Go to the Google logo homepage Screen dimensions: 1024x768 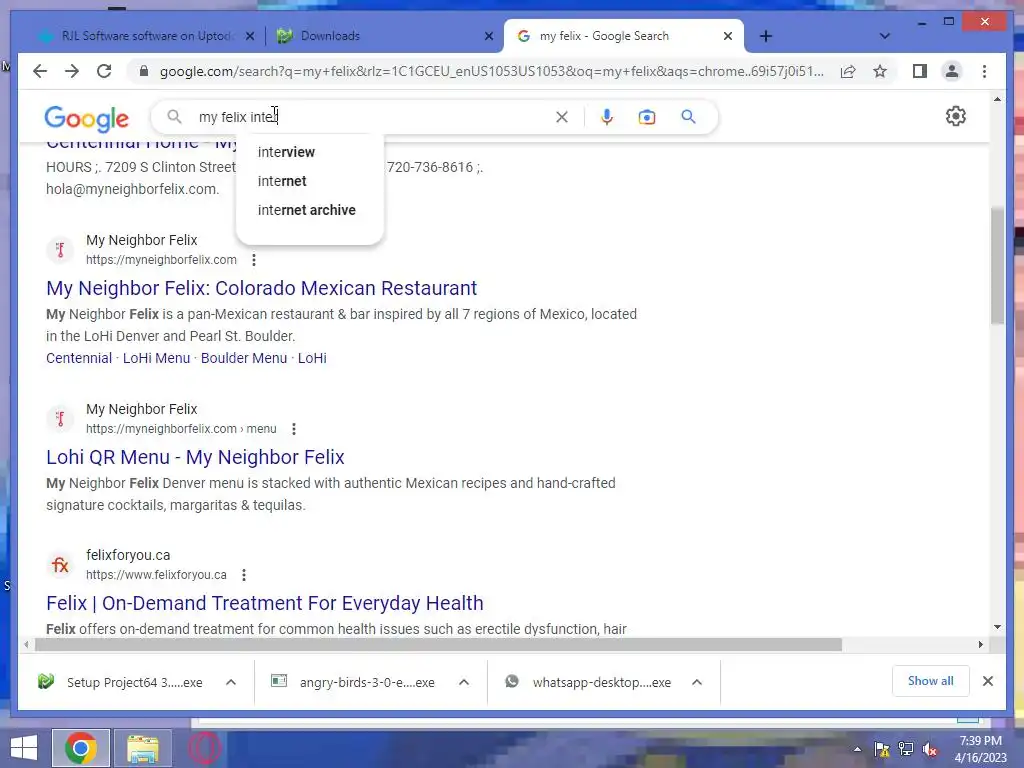86,118
